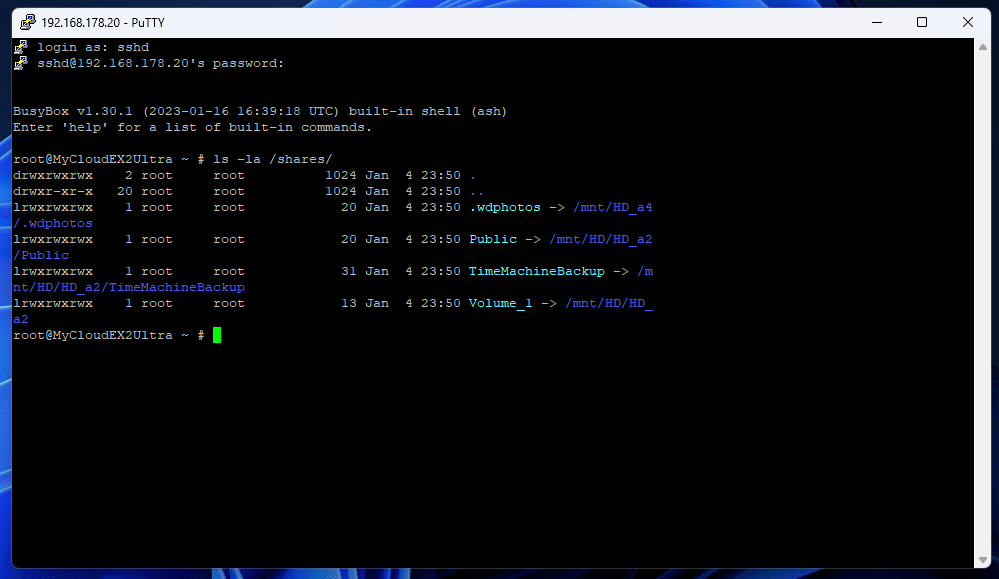Viewport: 999px width, 579px height.
Task: Click the 'Public' symlink name
Action: click(493, 239)
